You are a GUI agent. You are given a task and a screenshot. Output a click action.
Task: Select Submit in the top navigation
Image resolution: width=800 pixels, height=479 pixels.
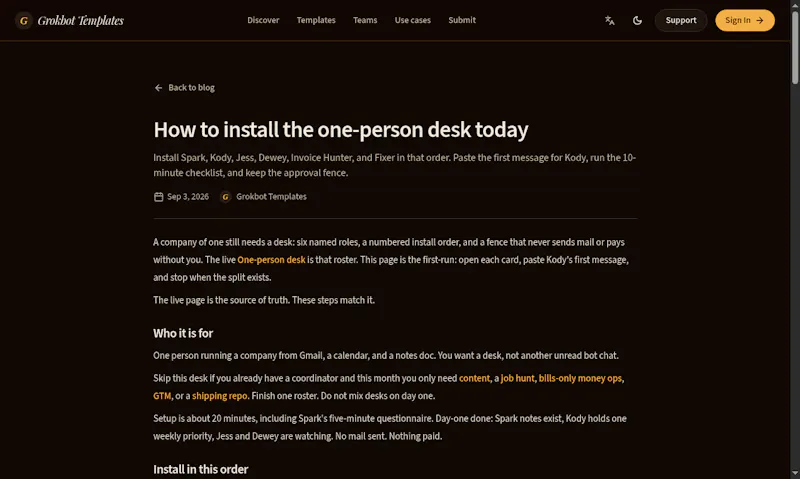(462, 20)
